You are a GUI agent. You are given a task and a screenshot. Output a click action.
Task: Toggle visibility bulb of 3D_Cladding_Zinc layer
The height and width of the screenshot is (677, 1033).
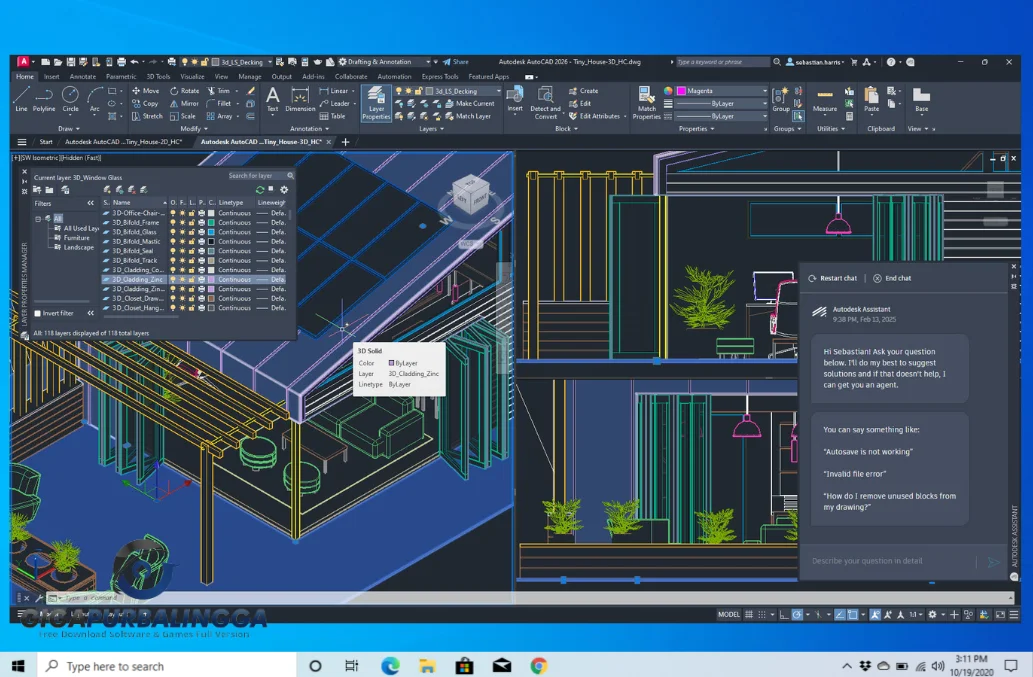tap(173, 279)
